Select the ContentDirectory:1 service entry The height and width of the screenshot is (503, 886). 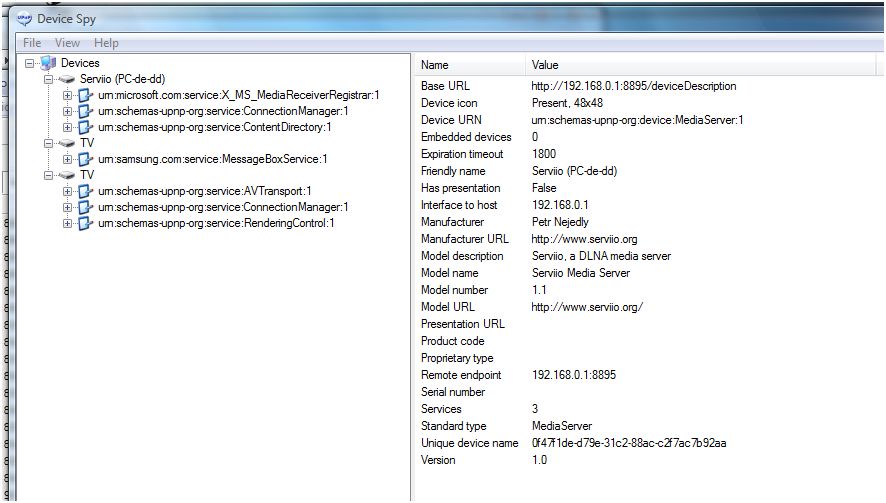pyautogui.click(x=214, y=127)
